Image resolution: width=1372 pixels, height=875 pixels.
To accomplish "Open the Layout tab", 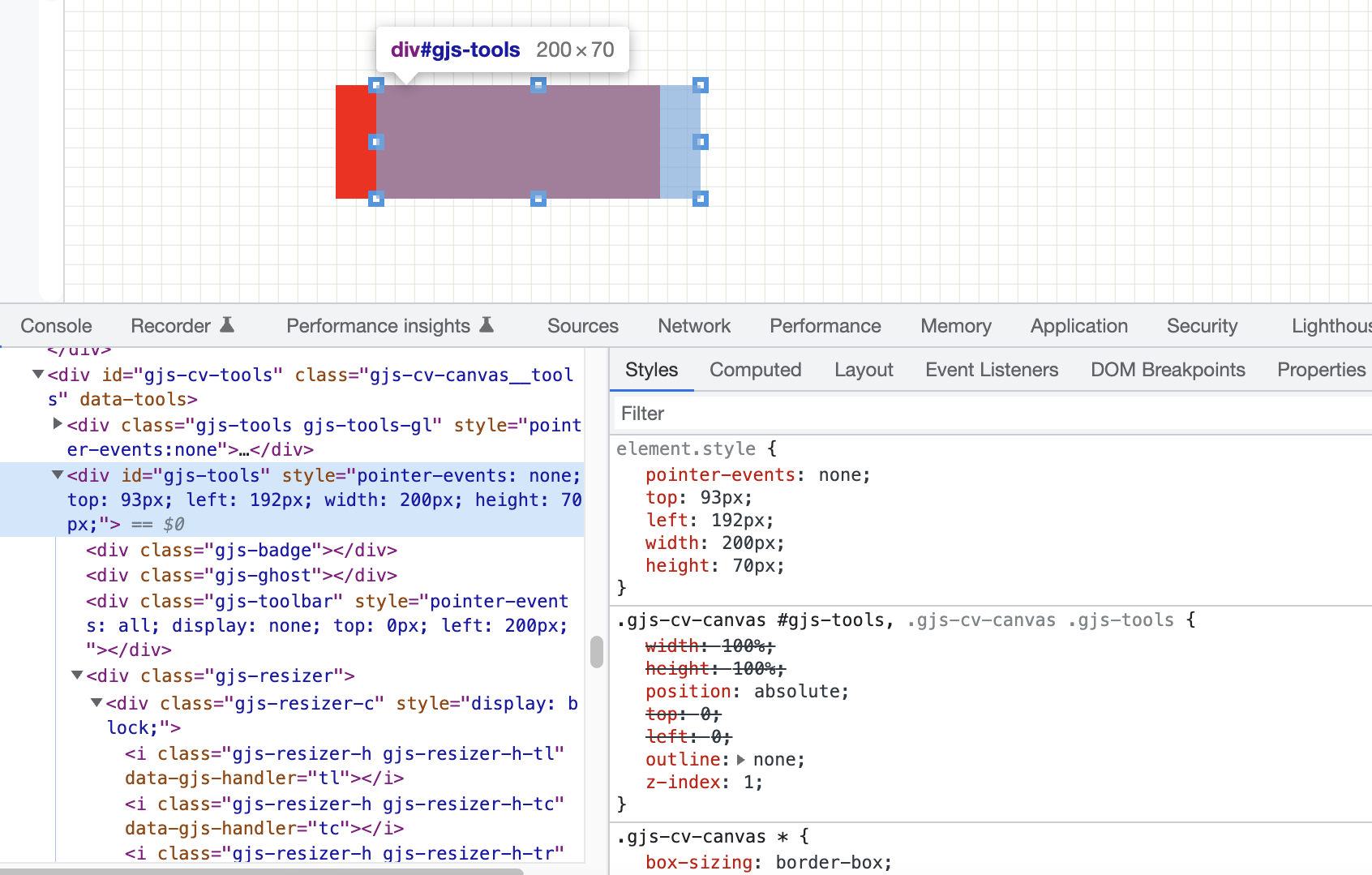I will point(863,370).
